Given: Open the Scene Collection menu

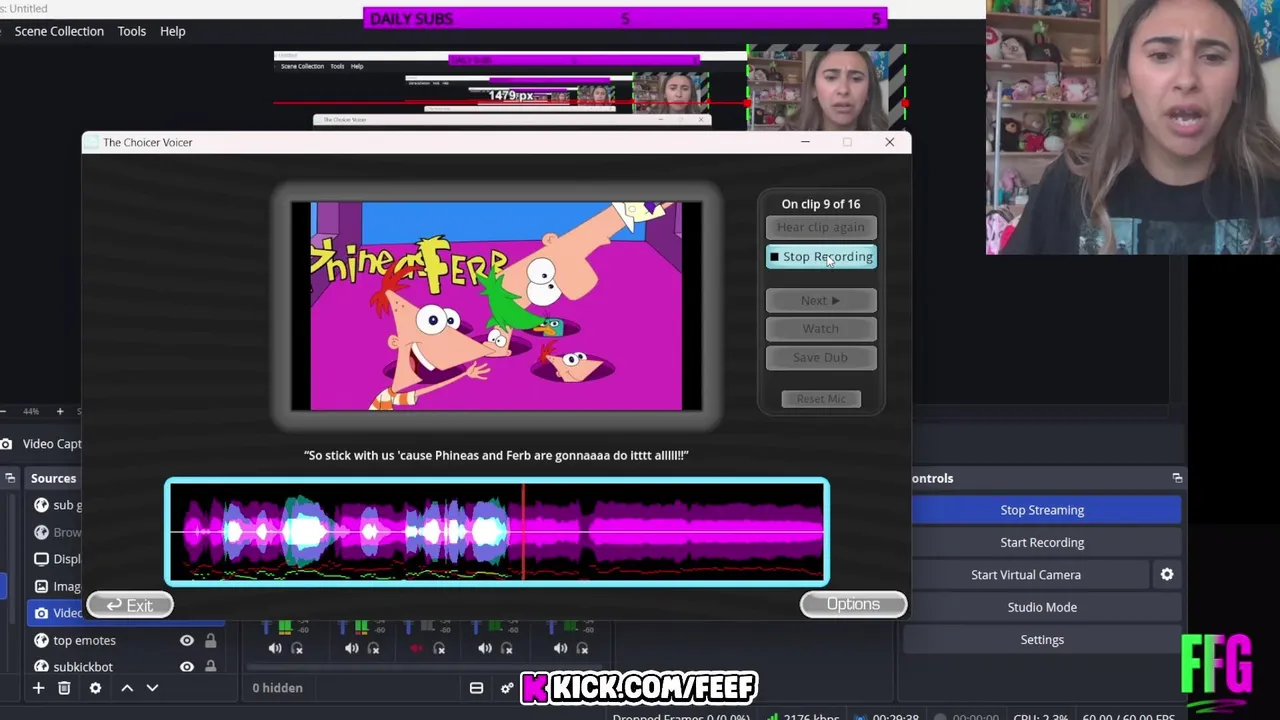Looking at the screenshot, I should [59, 31].
